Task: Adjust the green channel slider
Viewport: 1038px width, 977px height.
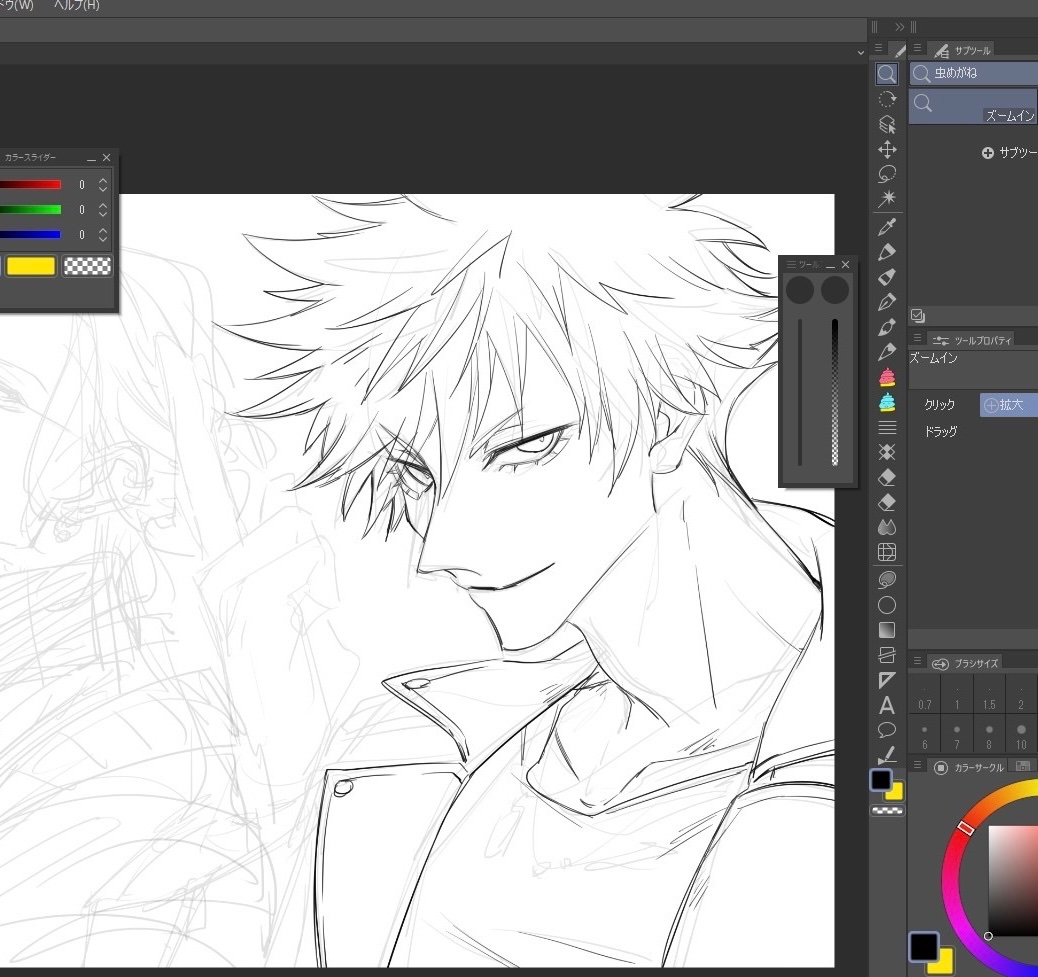Action: 30,210
